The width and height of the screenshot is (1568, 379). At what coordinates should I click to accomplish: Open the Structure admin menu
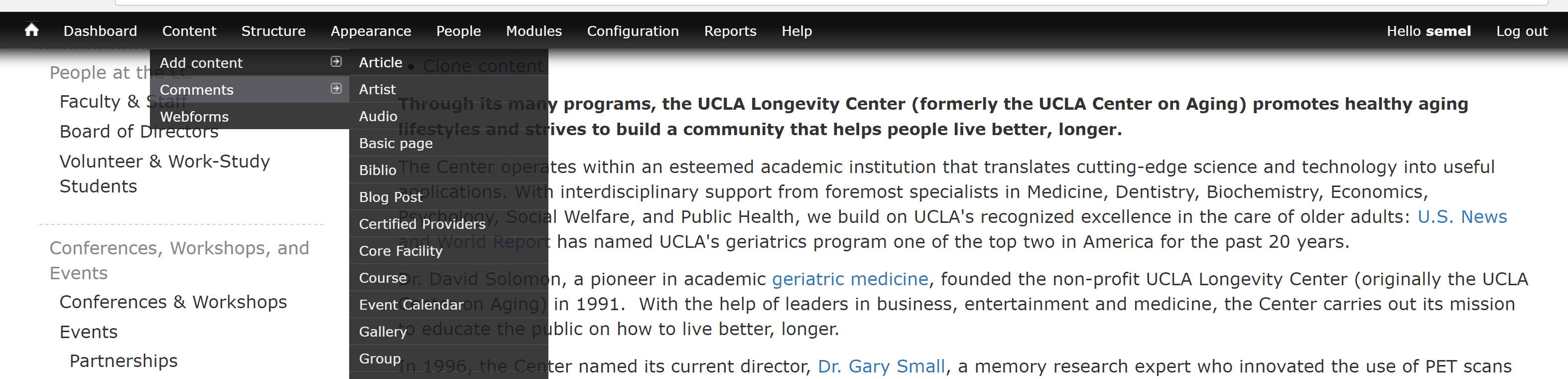(273, 31)
